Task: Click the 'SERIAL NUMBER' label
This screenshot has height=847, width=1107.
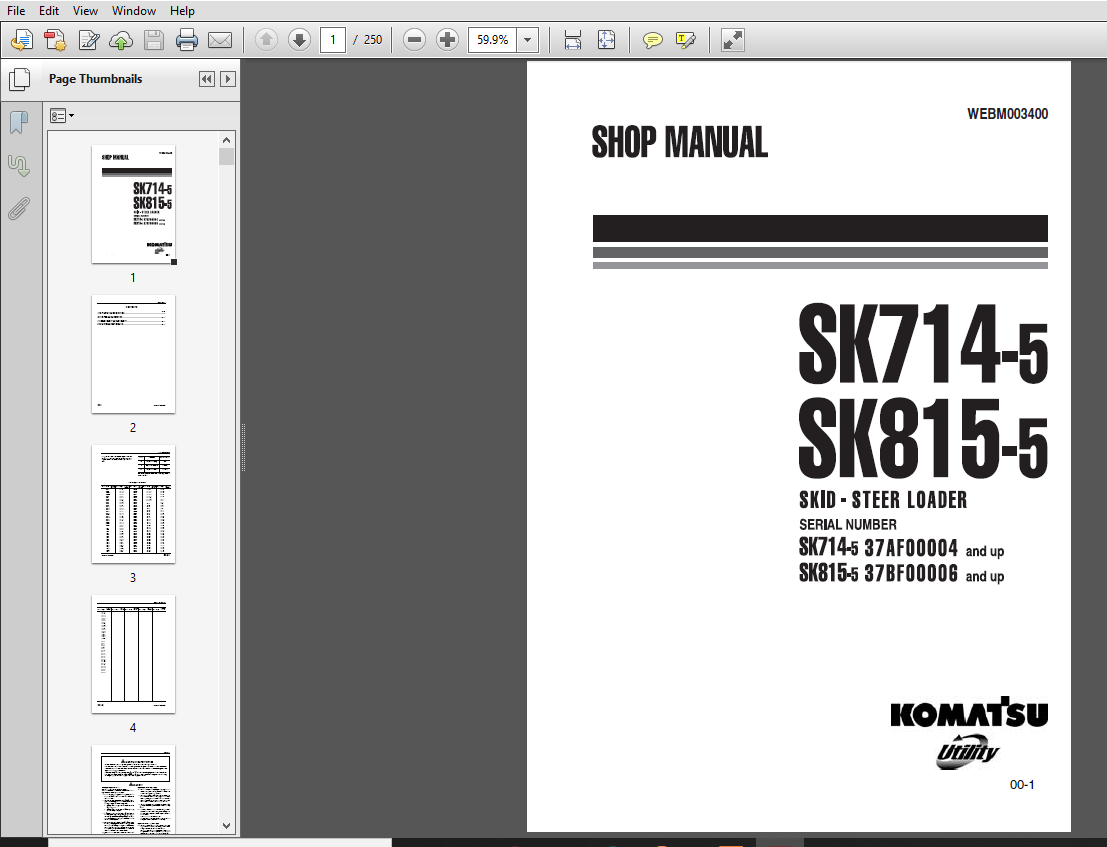Action: point(848,524)
